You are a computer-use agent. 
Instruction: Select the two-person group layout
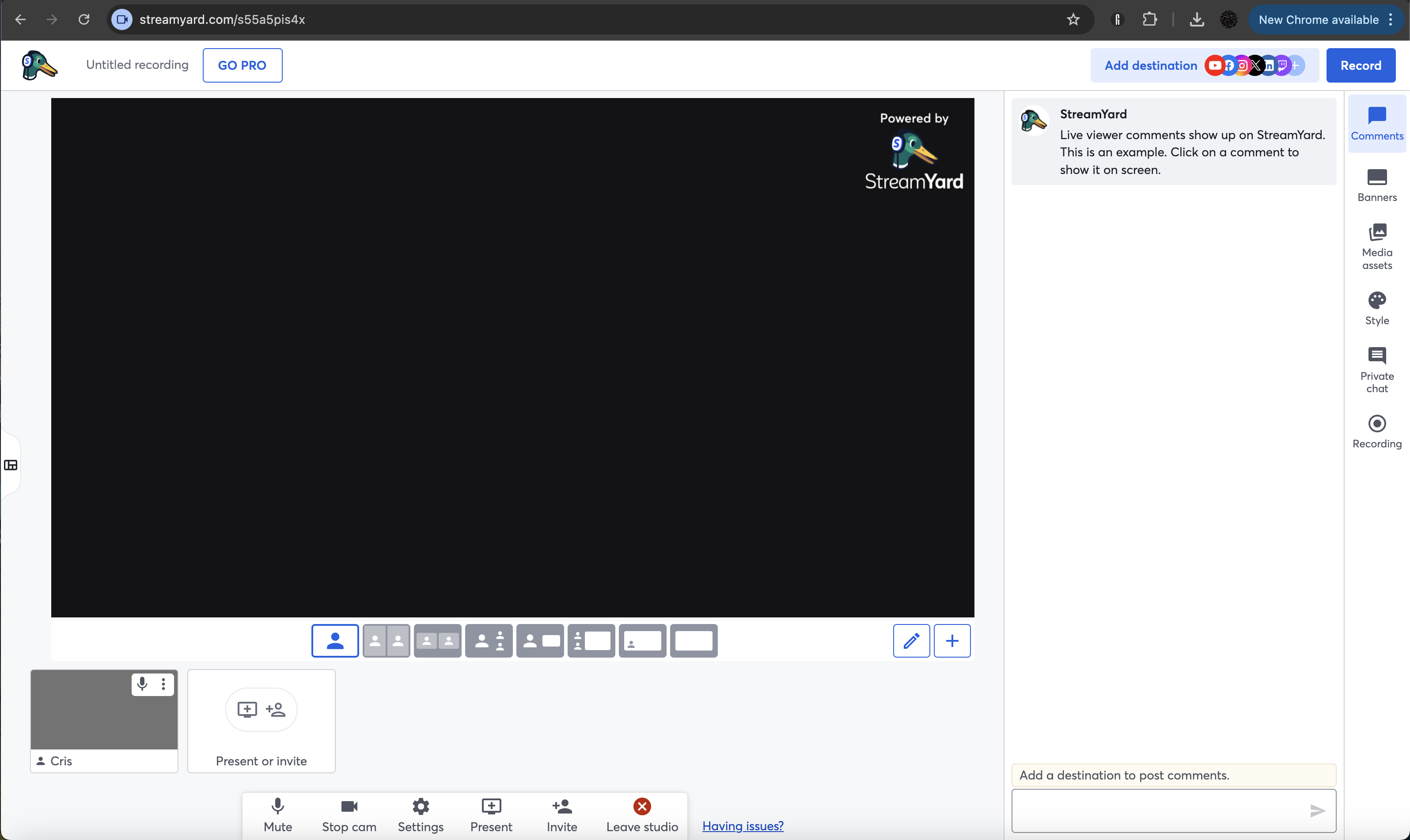click(438, 641)
